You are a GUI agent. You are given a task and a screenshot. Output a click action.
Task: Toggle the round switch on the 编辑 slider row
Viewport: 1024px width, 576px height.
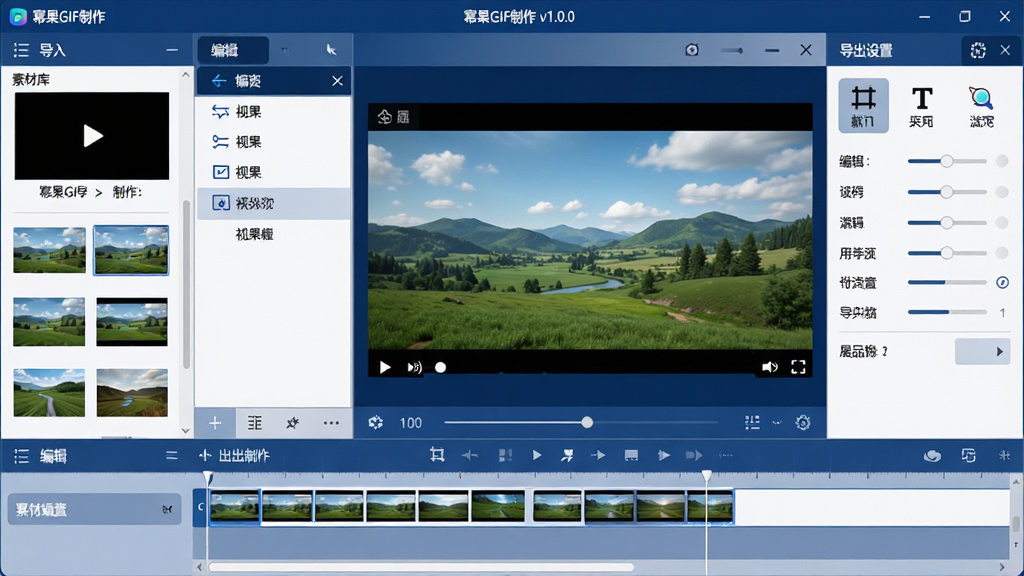pos(1002,161)
